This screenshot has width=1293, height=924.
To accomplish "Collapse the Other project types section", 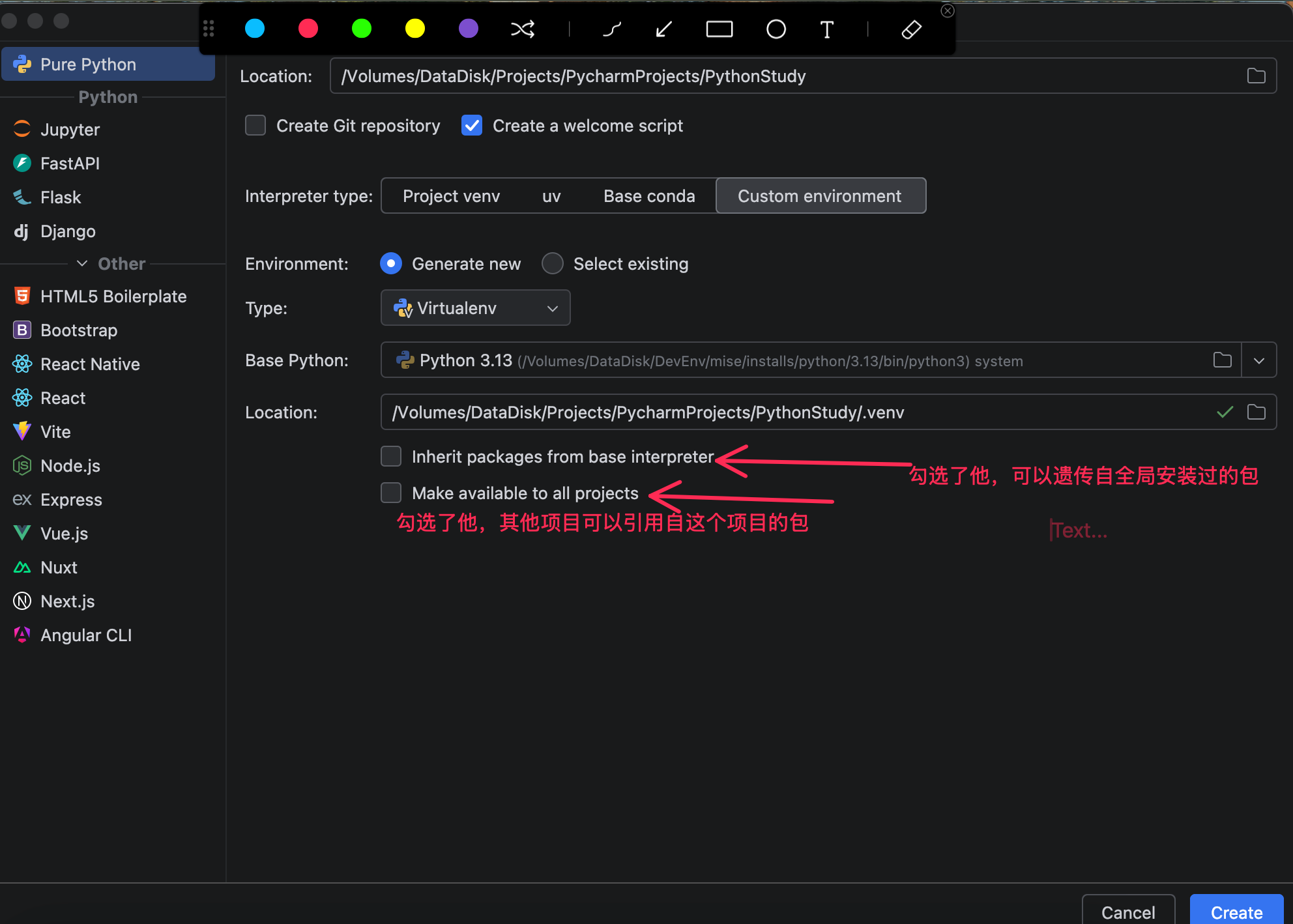I will [x=82, y=263].
